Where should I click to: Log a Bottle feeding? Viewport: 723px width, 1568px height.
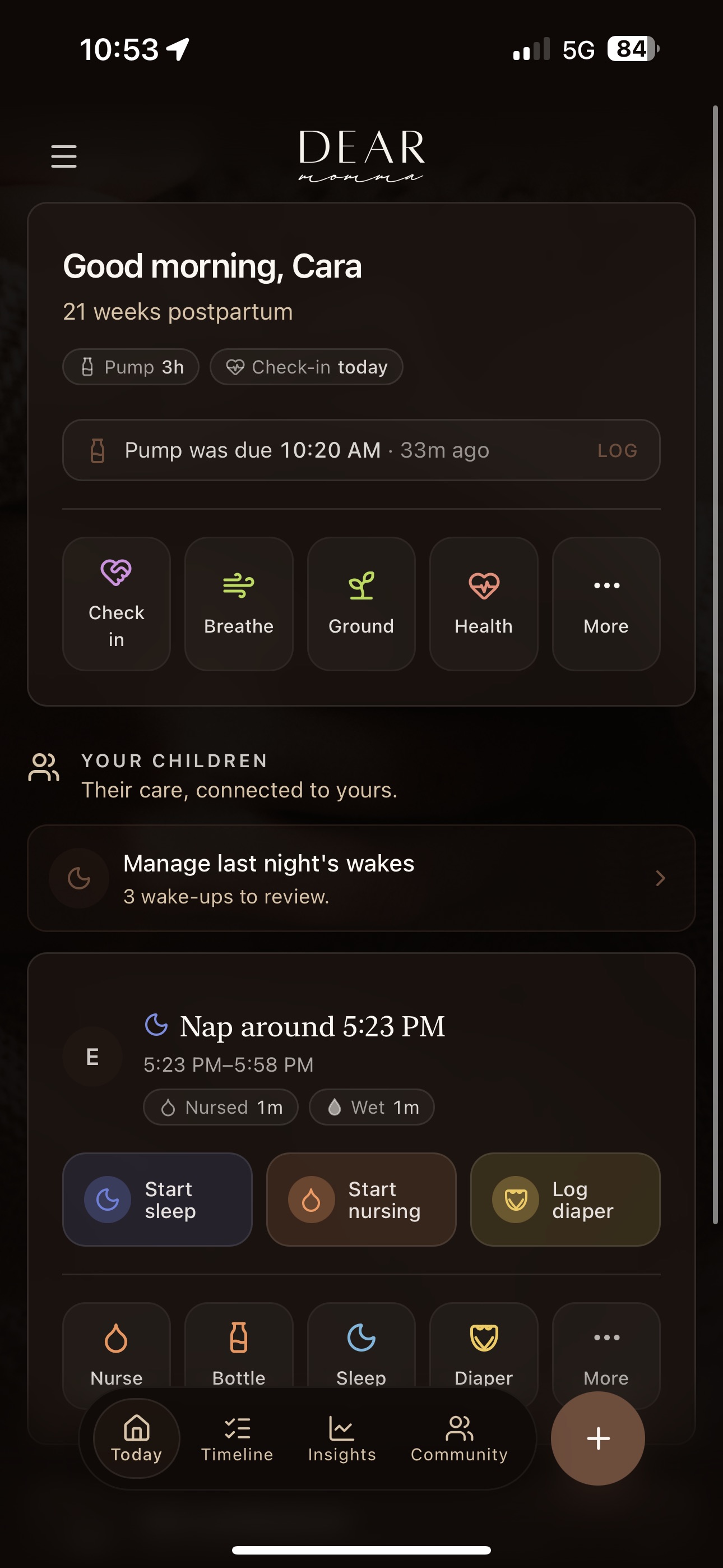pos(239,1354)
